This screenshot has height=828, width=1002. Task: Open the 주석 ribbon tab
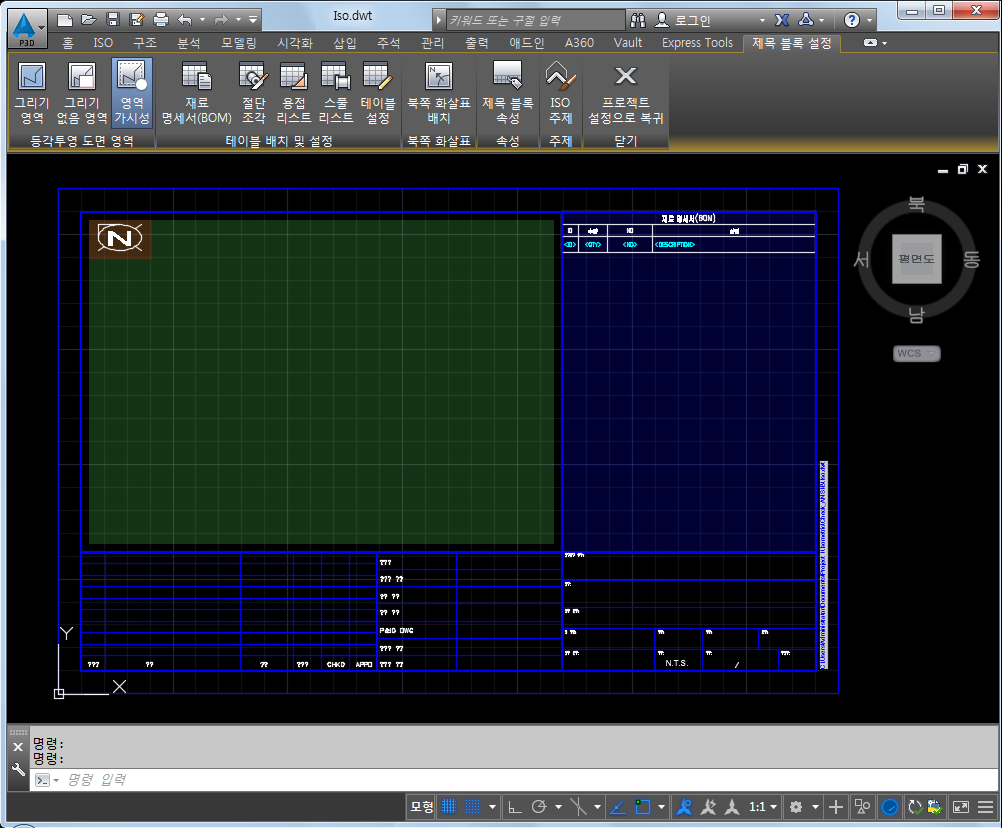click(x=388, y=43)
